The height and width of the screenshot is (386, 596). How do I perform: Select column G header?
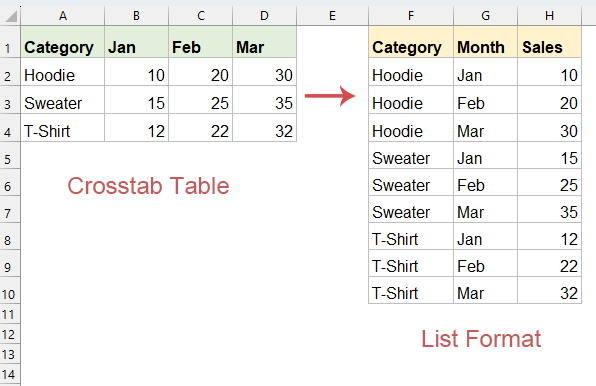tap(485, 16)
